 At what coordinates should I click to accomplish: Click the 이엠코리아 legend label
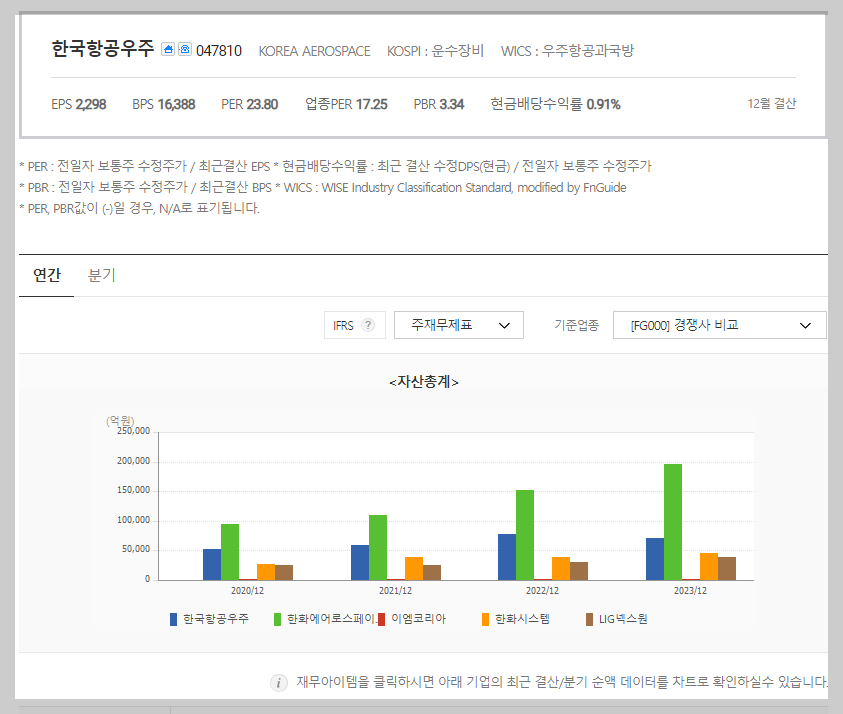pos(418,619)
